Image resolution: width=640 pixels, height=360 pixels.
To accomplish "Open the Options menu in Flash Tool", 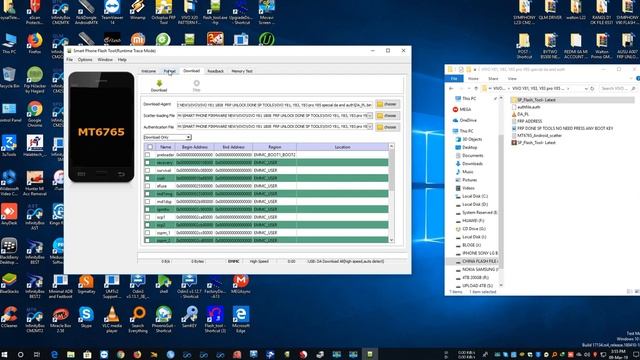I will (x=85, y=60).
